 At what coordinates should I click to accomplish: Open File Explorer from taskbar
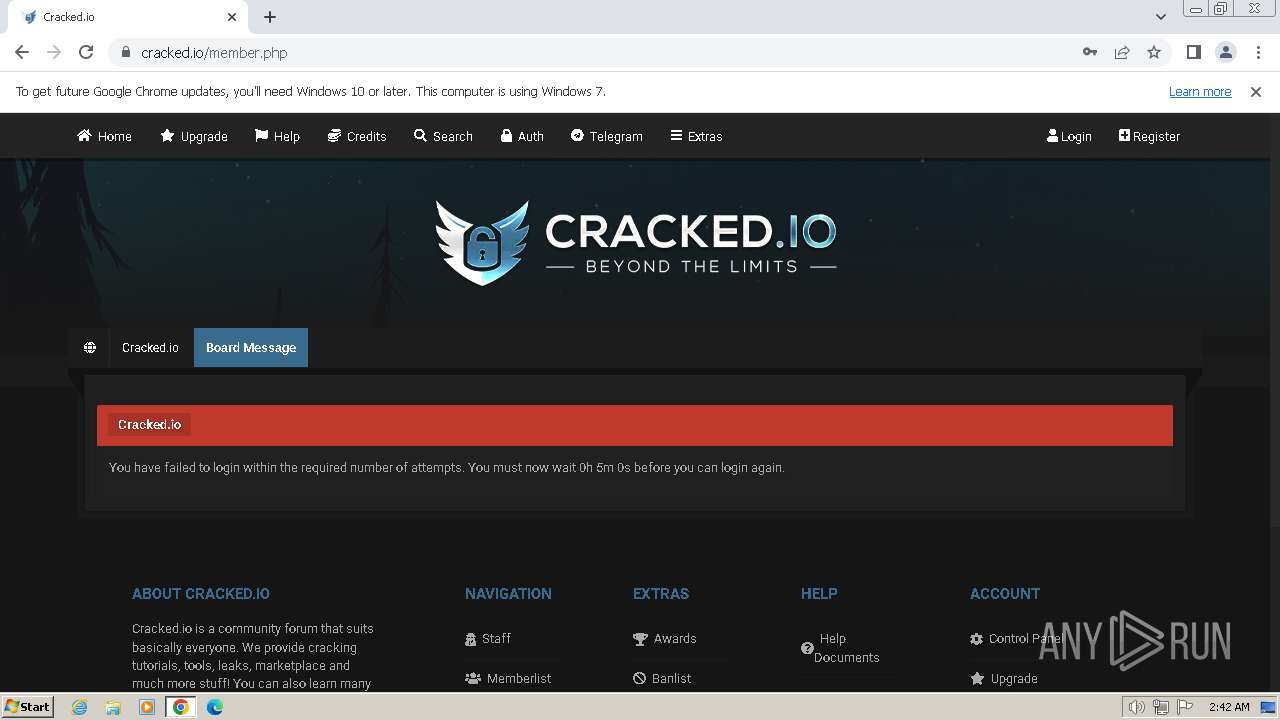pos(113,707)
